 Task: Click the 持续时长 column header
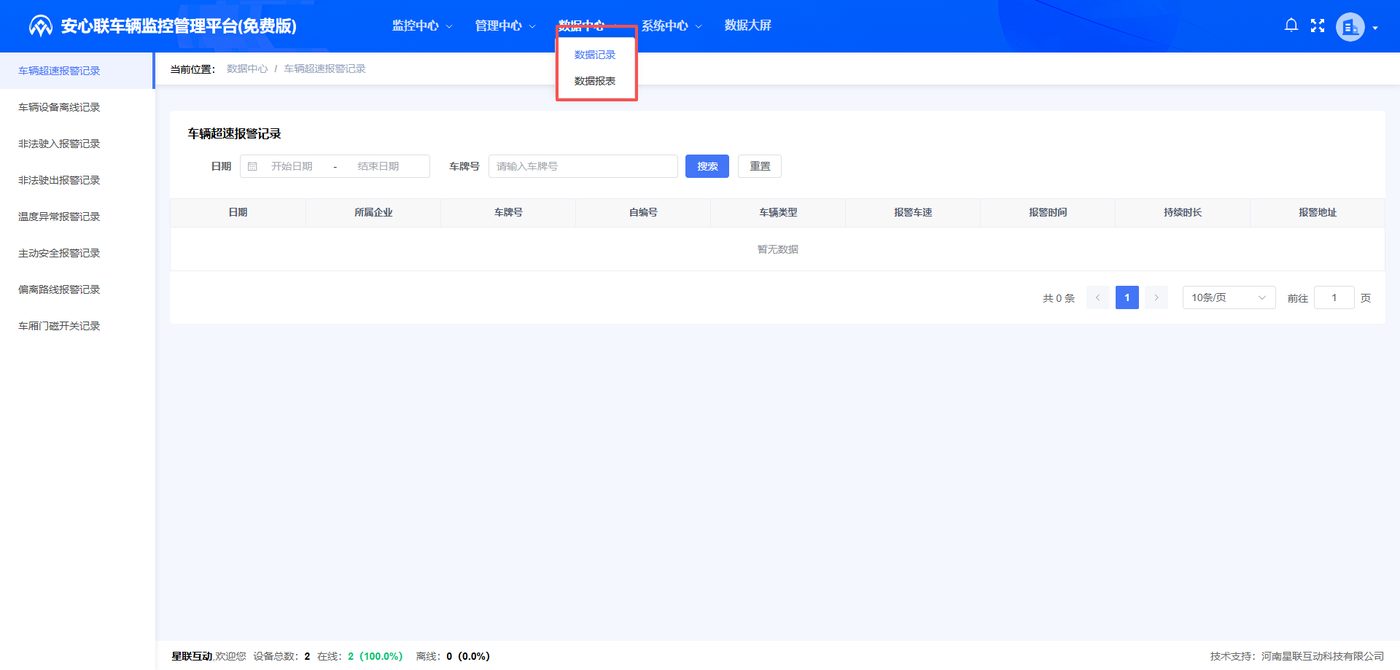pos(1183,213)
